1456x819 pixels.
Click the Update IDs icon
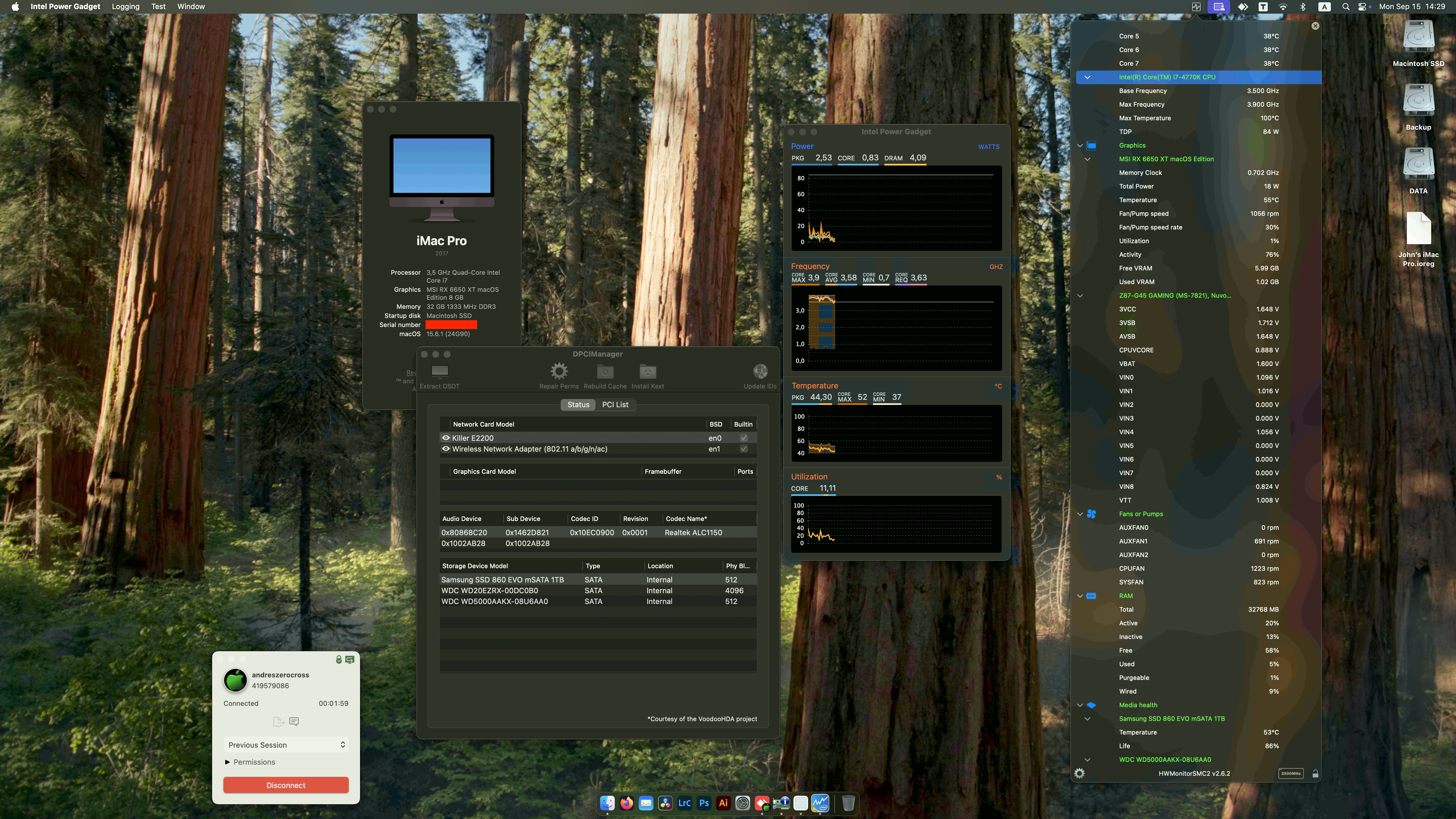(760, 371)
